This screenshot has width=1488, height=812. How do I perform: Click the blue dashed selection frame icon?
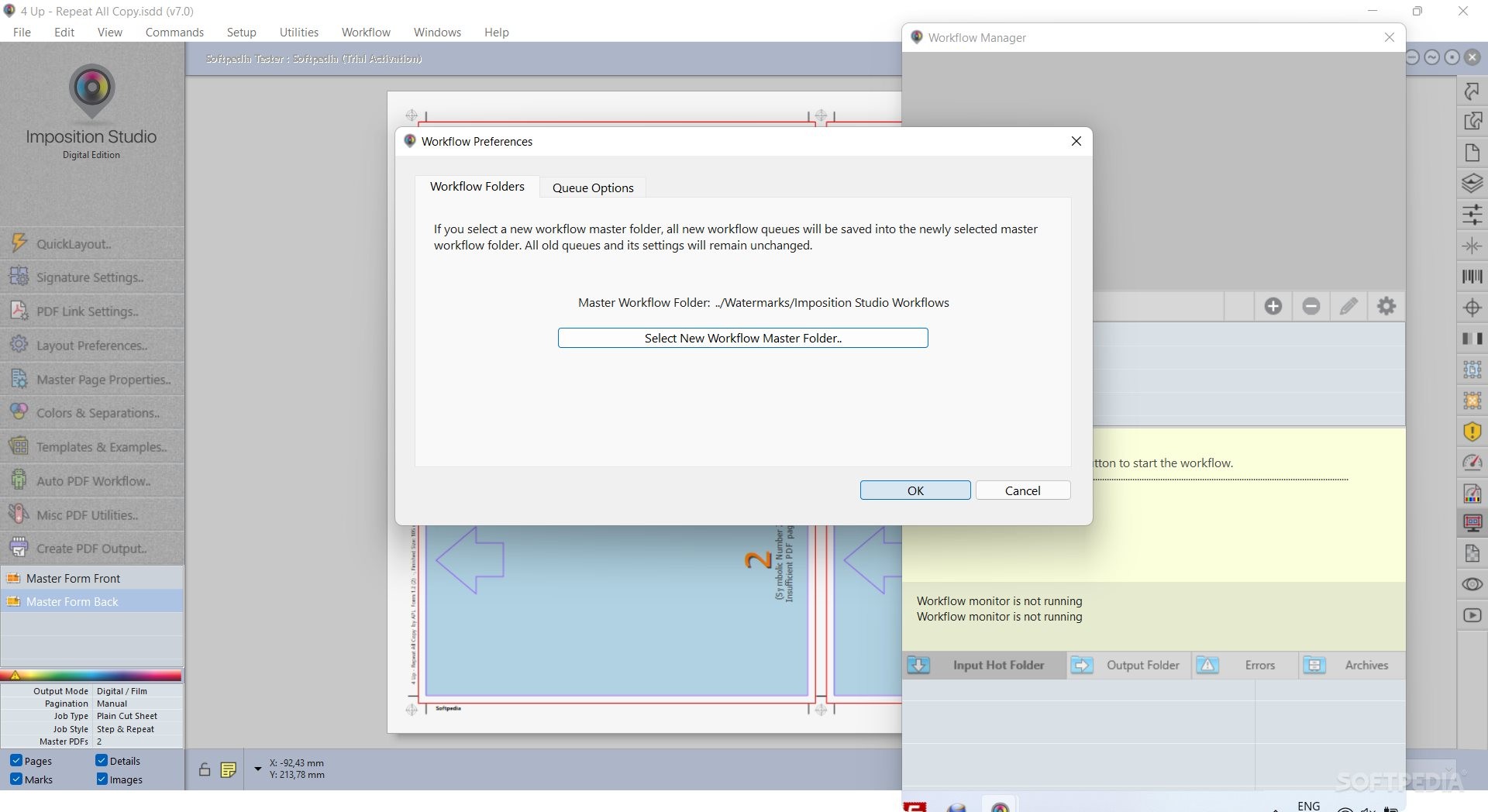[x=1472, y=370]
